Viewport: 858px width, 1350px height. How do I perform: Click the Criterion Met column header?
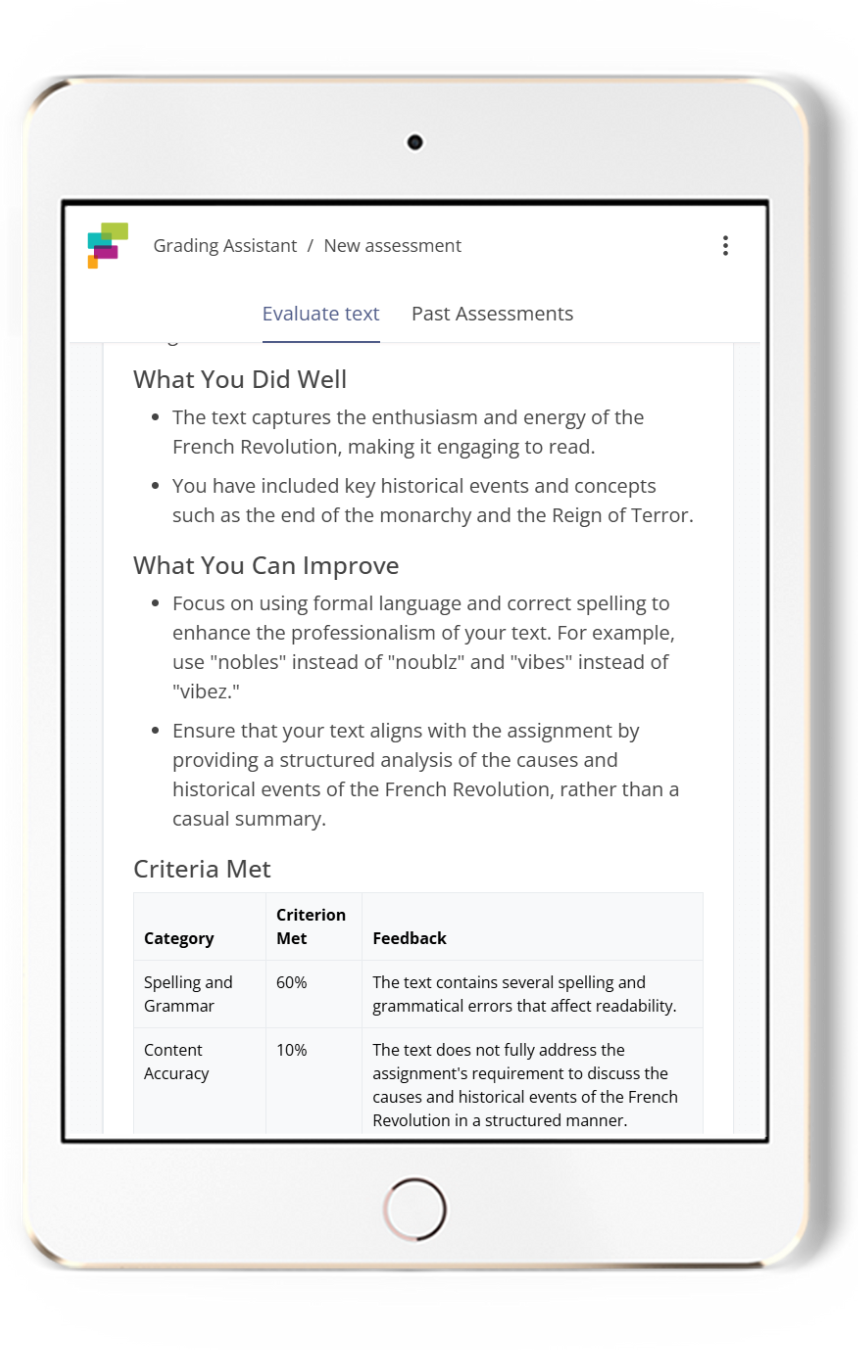(310, 926)
